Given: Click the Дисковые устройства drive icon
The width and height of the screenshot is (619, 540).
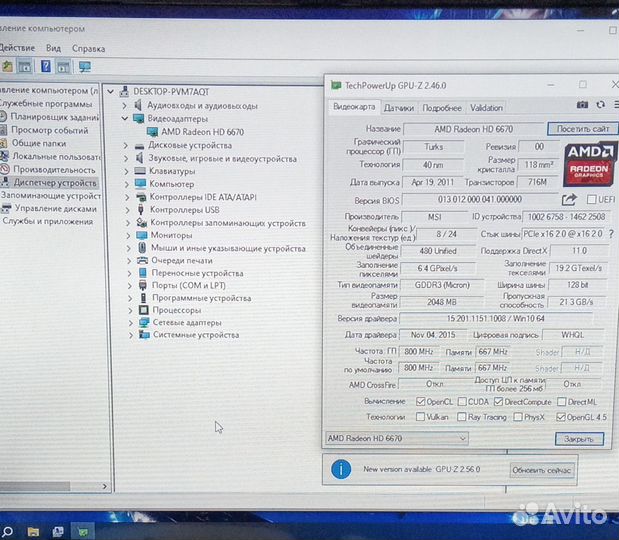Looking at the screenshot, I should coord(139,146).
